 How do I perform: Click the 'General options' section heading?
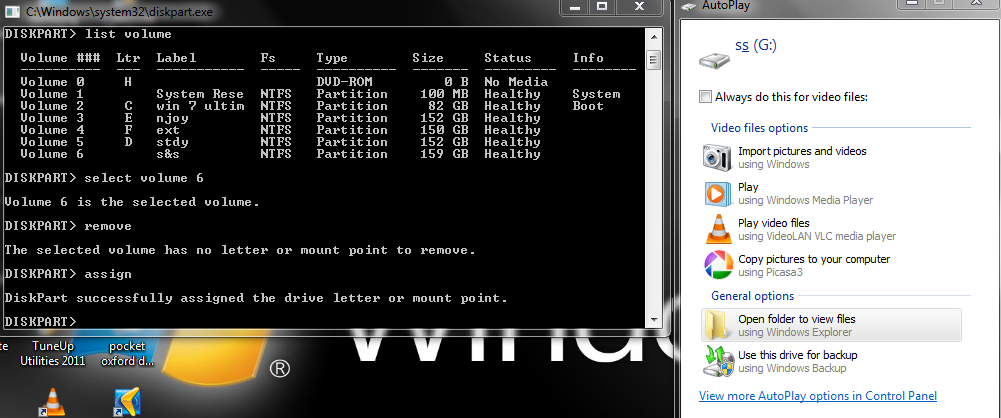point(752,296)
